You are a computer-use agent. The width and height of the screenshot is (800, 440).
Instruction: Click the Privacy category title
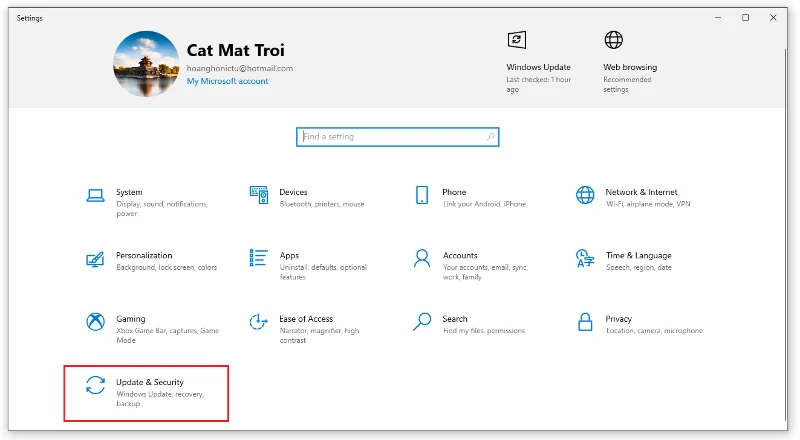click(618, 319)
